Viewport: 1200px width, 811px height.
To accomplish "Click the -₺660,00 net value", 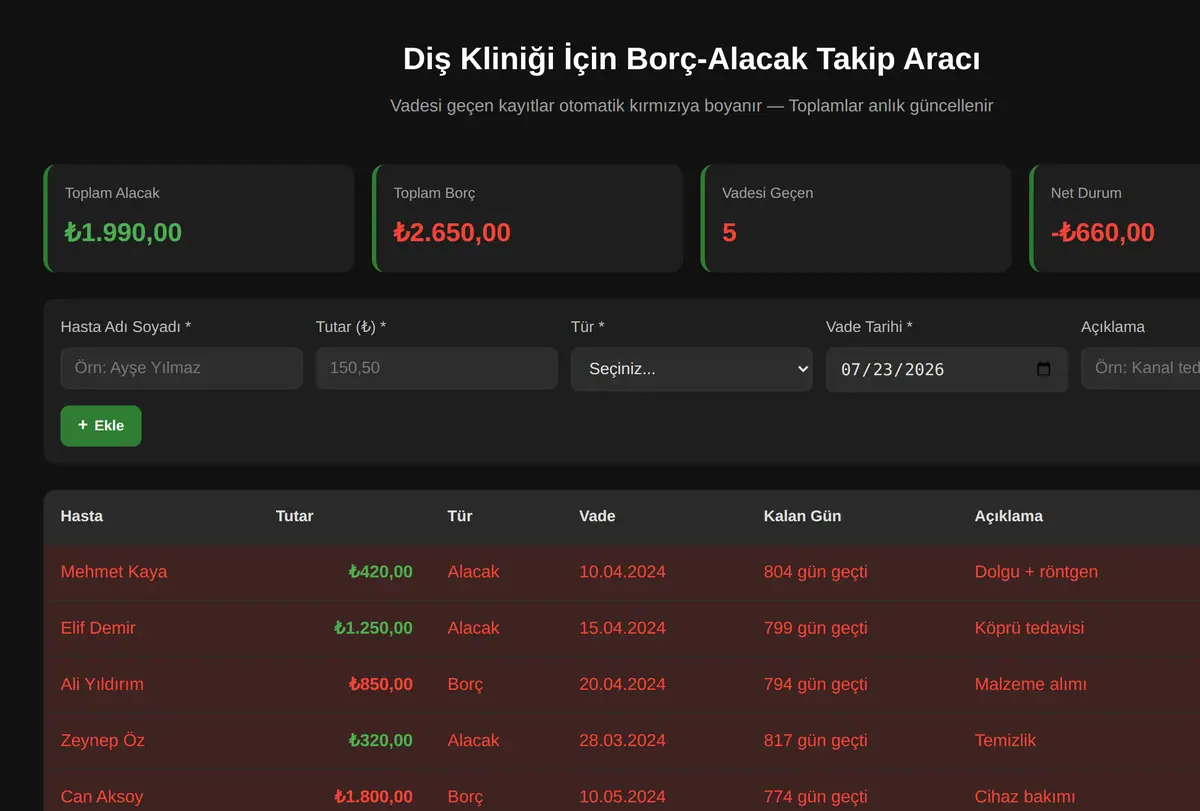I will 1103,233.
